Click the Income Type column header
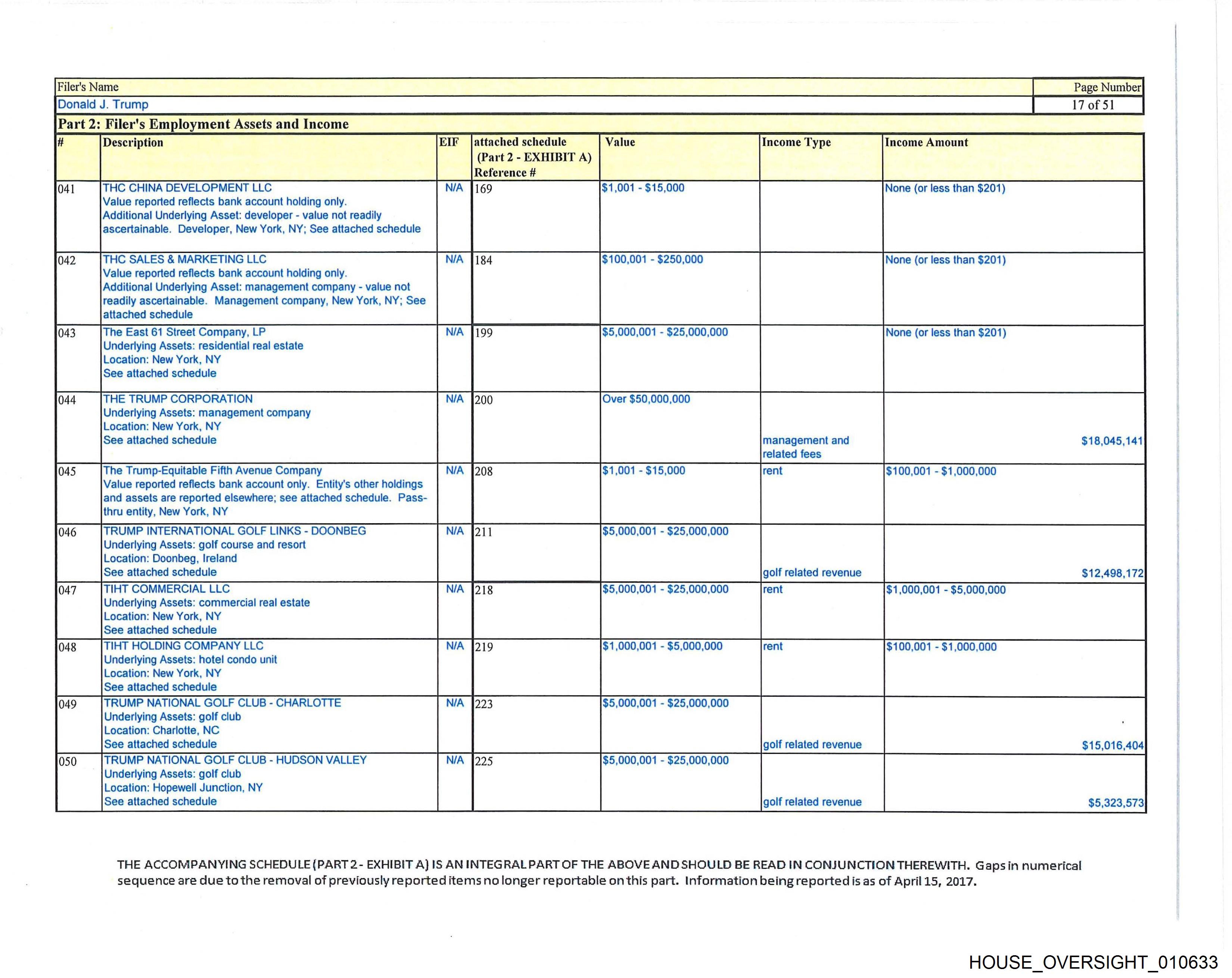Image resolution: width=1232 pixels, height=978 pixels. [x=796, y=142]
